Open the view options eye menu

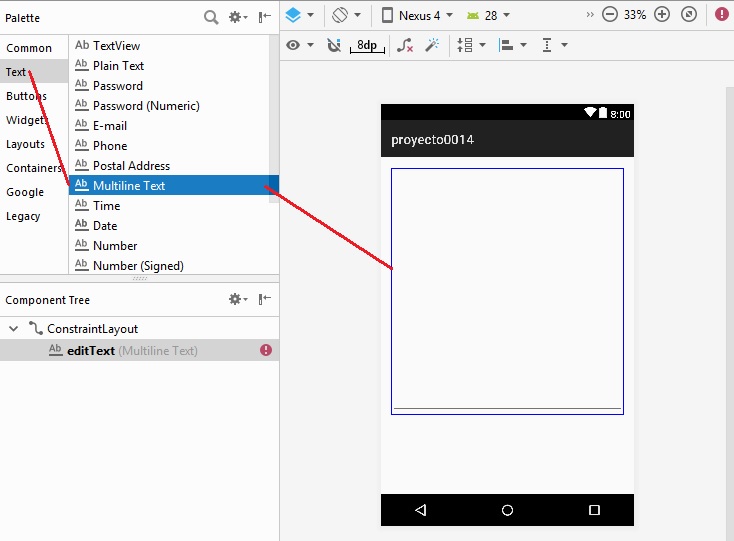coord(299,45)
